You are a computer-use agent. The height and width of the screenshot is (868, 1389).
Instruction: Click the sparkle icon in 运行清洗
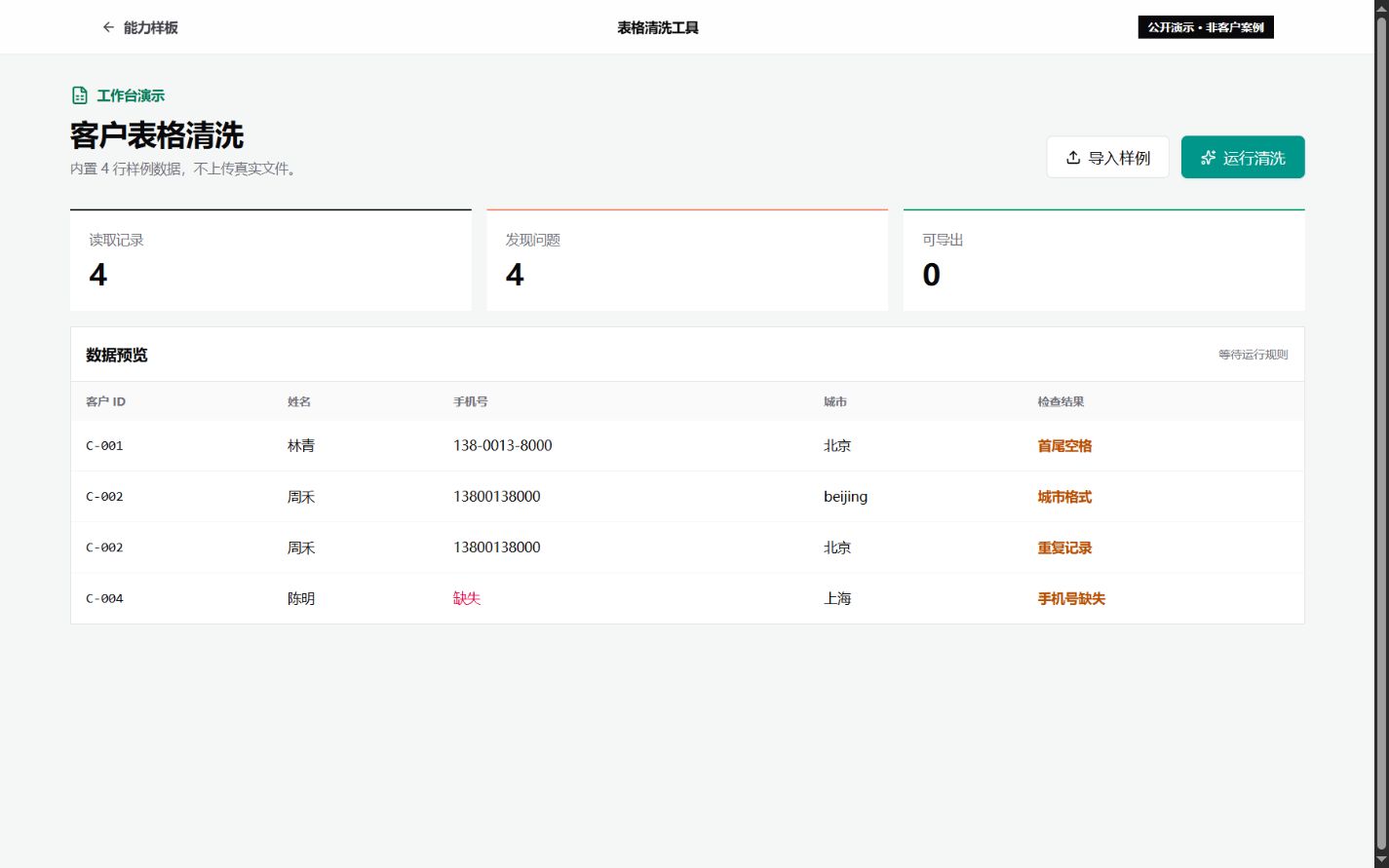coord(1209,158)
